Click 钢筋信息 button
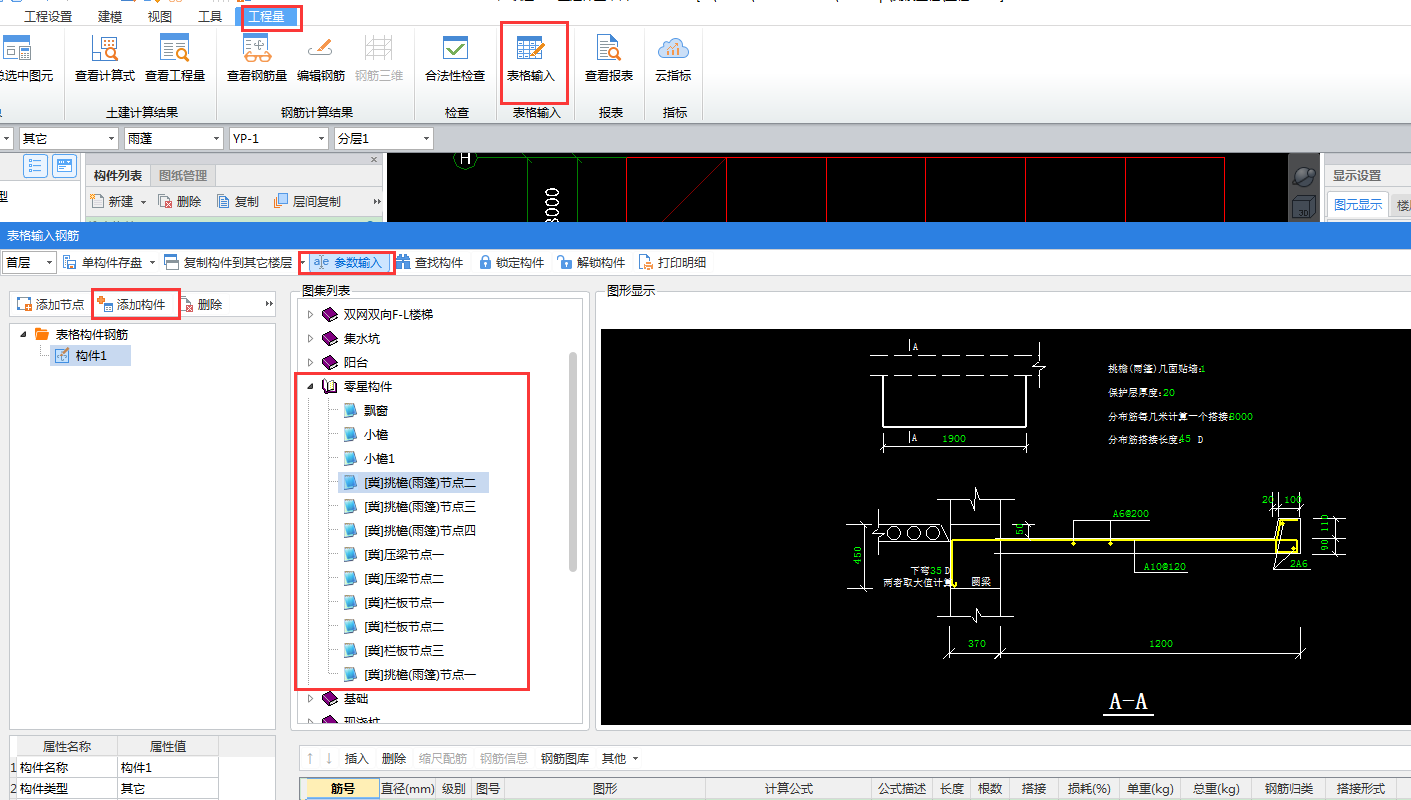The height and width of the screenshot is (800, 1411). 504,758
